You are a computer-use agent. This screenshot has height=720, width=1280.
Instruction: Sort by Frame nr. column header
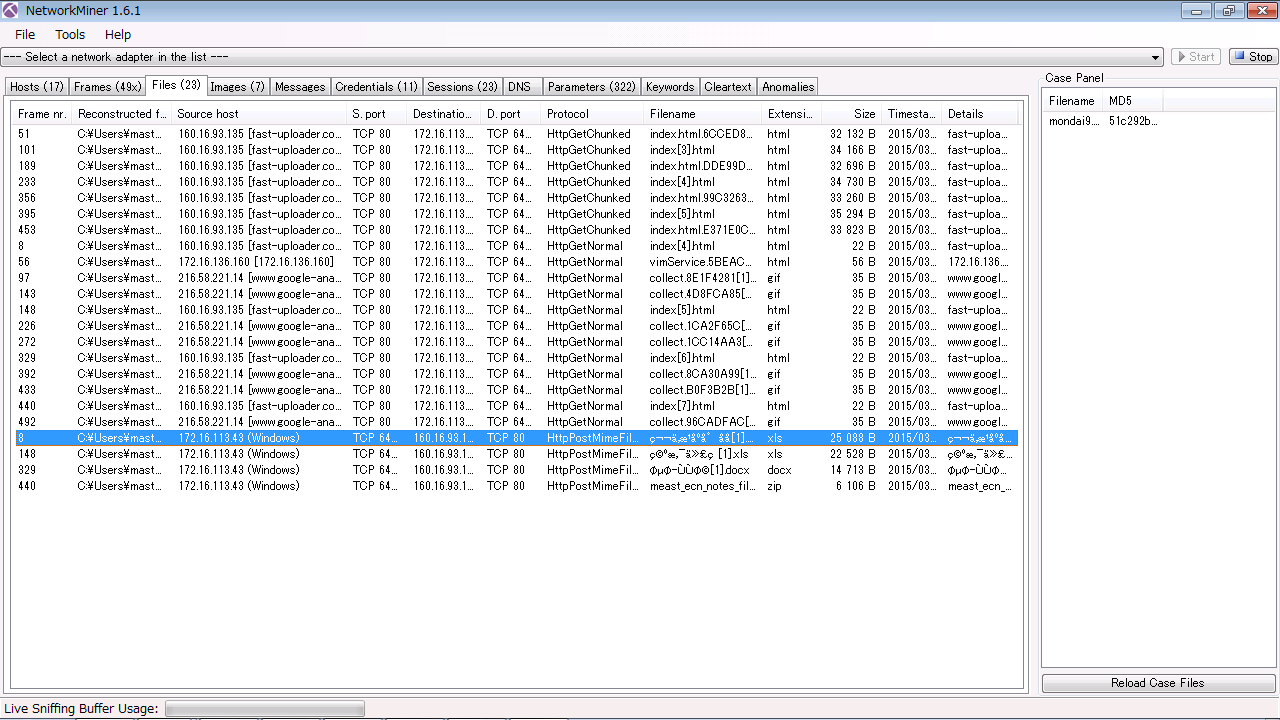[x=42, y=114]
